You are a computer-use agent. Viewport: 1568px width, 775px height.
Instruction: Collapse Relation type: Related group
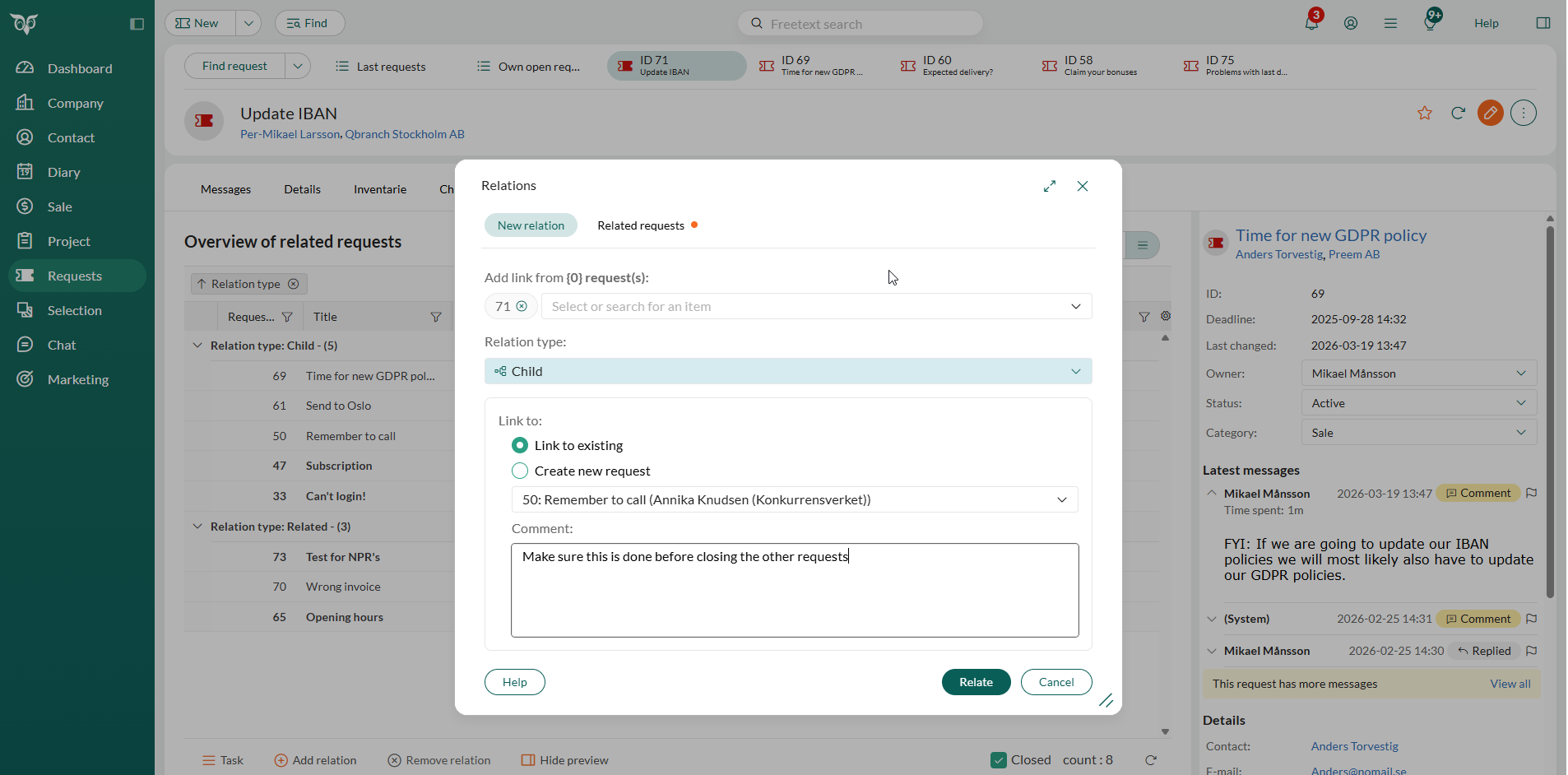pos(197,527)
